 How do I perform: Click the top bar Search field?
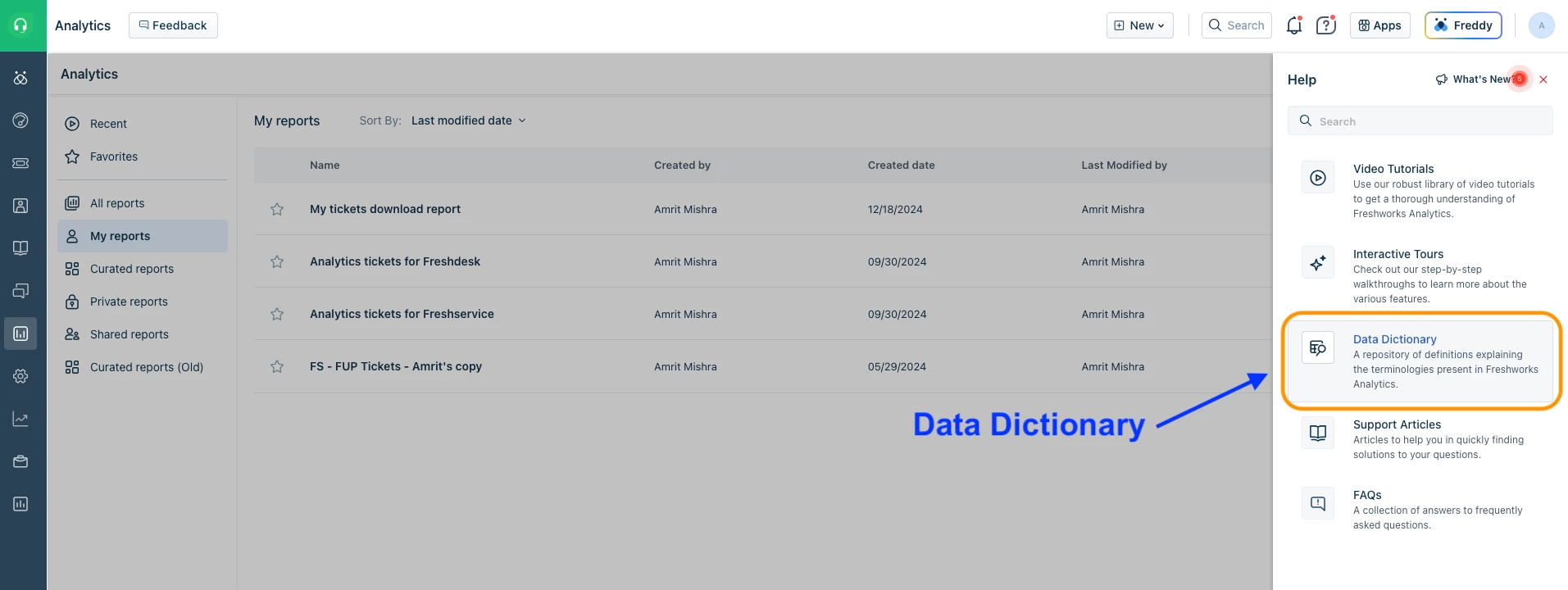coord(1237,25)
